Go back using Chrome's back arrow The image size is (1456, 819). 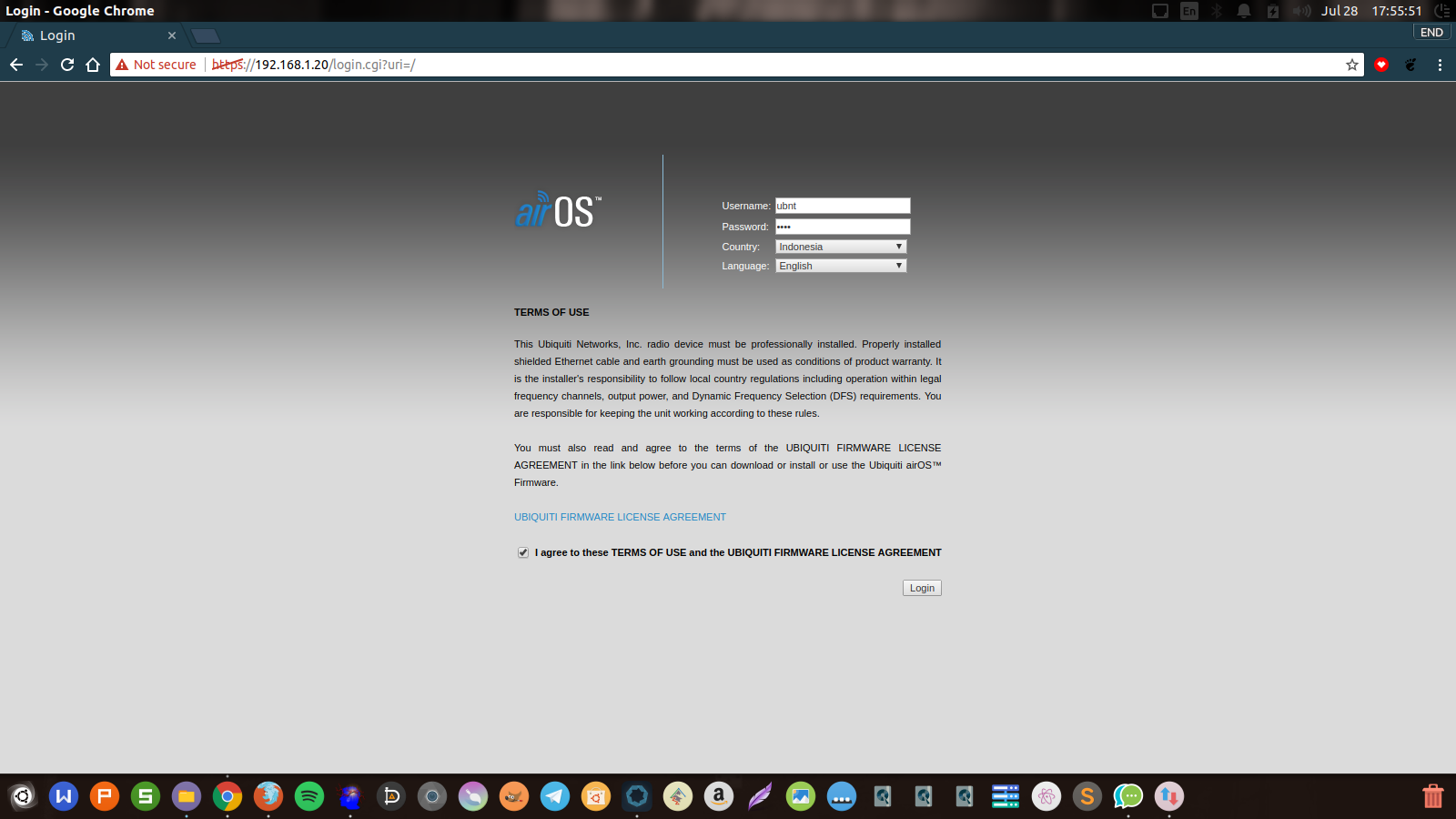point(16,65)
